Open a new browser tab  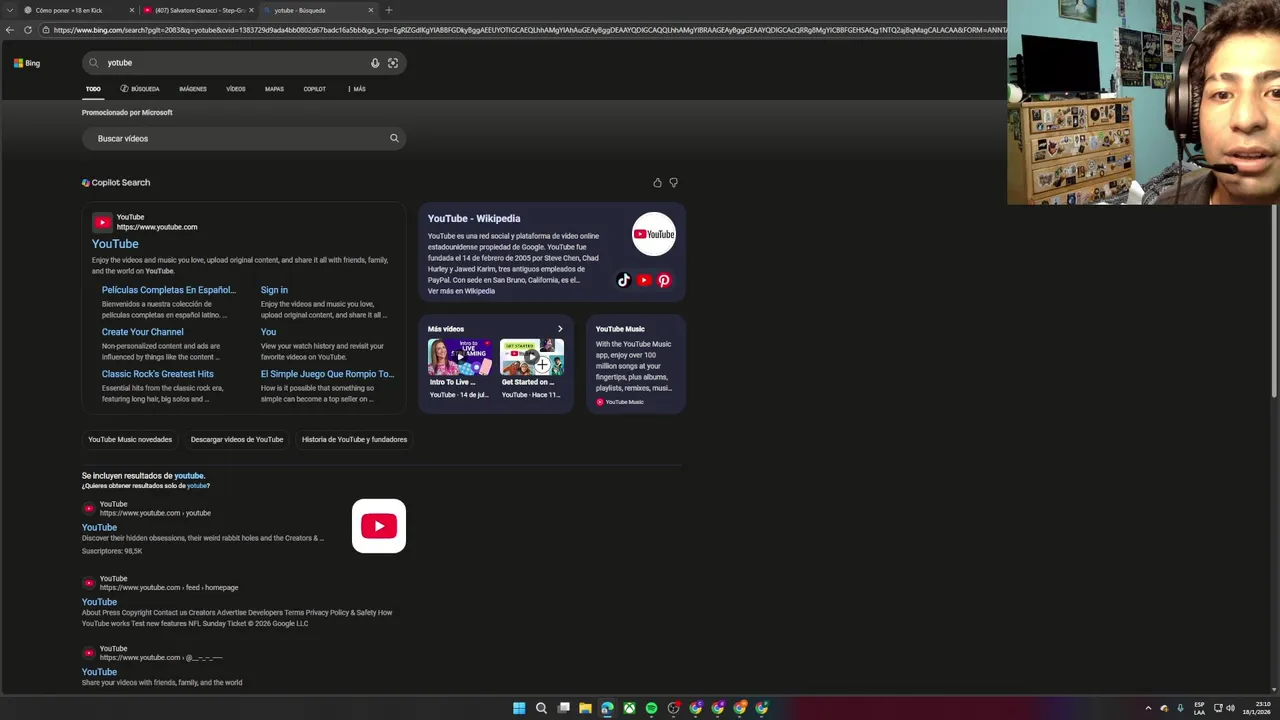pos(389,10)
